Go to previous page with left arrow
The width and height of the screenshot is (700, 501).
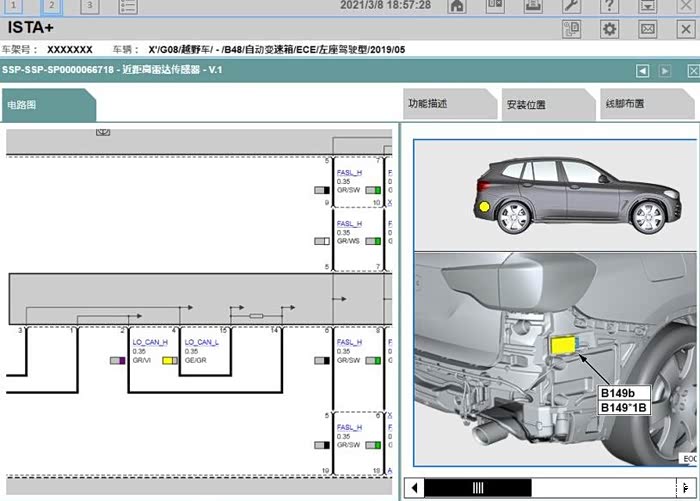(644, 70)
